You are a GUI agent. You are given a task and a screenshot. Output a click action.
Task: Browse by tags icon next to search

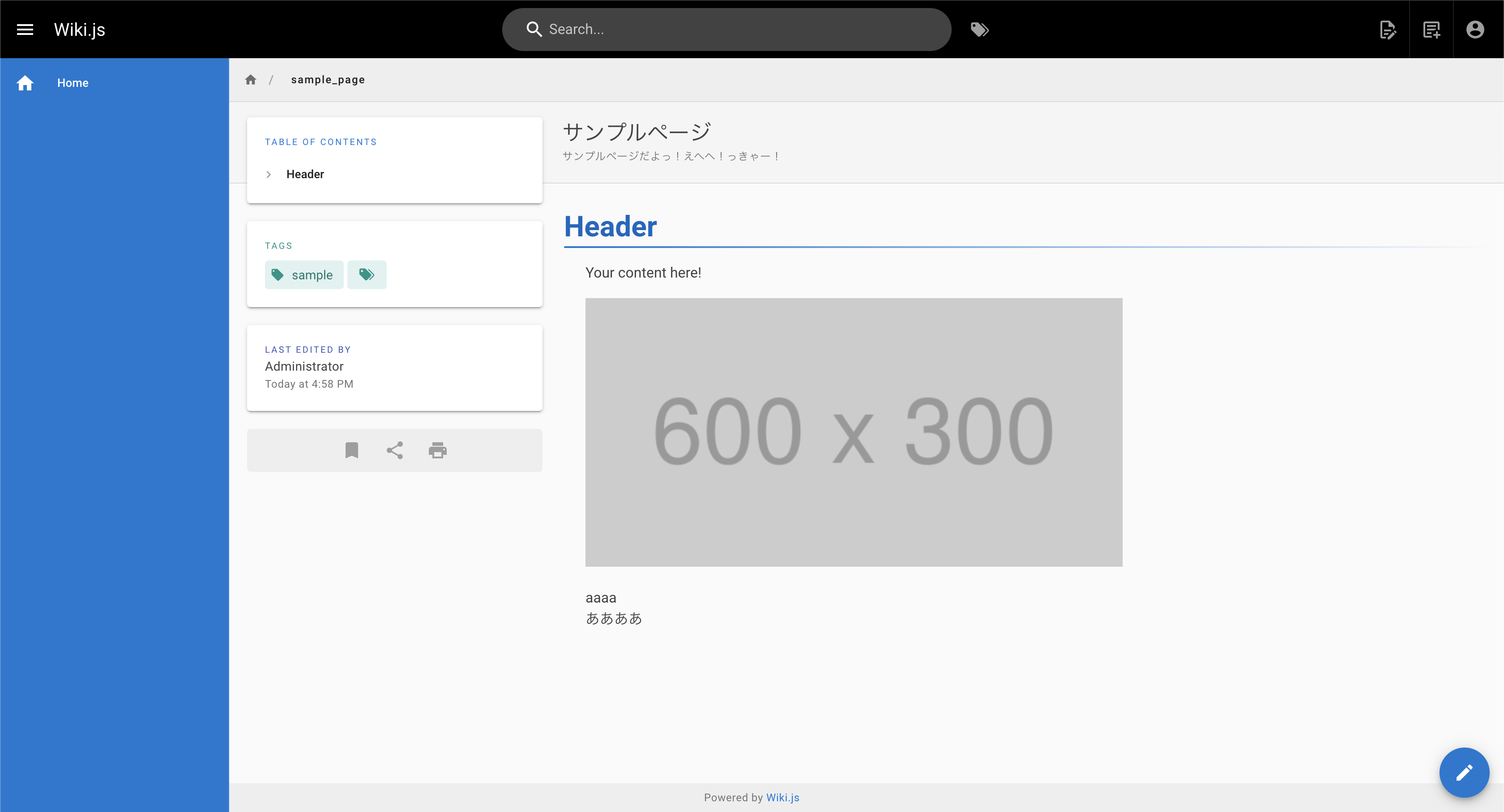979,29
